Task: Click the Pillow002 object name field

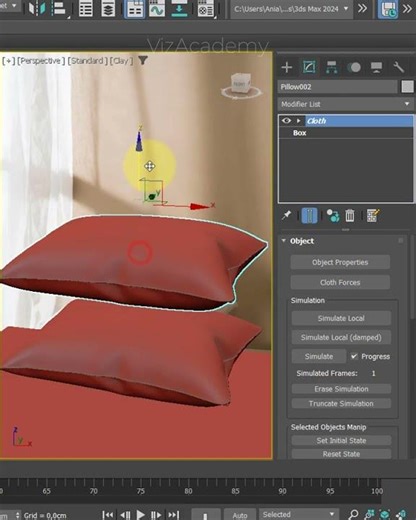Action: [337, 87]
